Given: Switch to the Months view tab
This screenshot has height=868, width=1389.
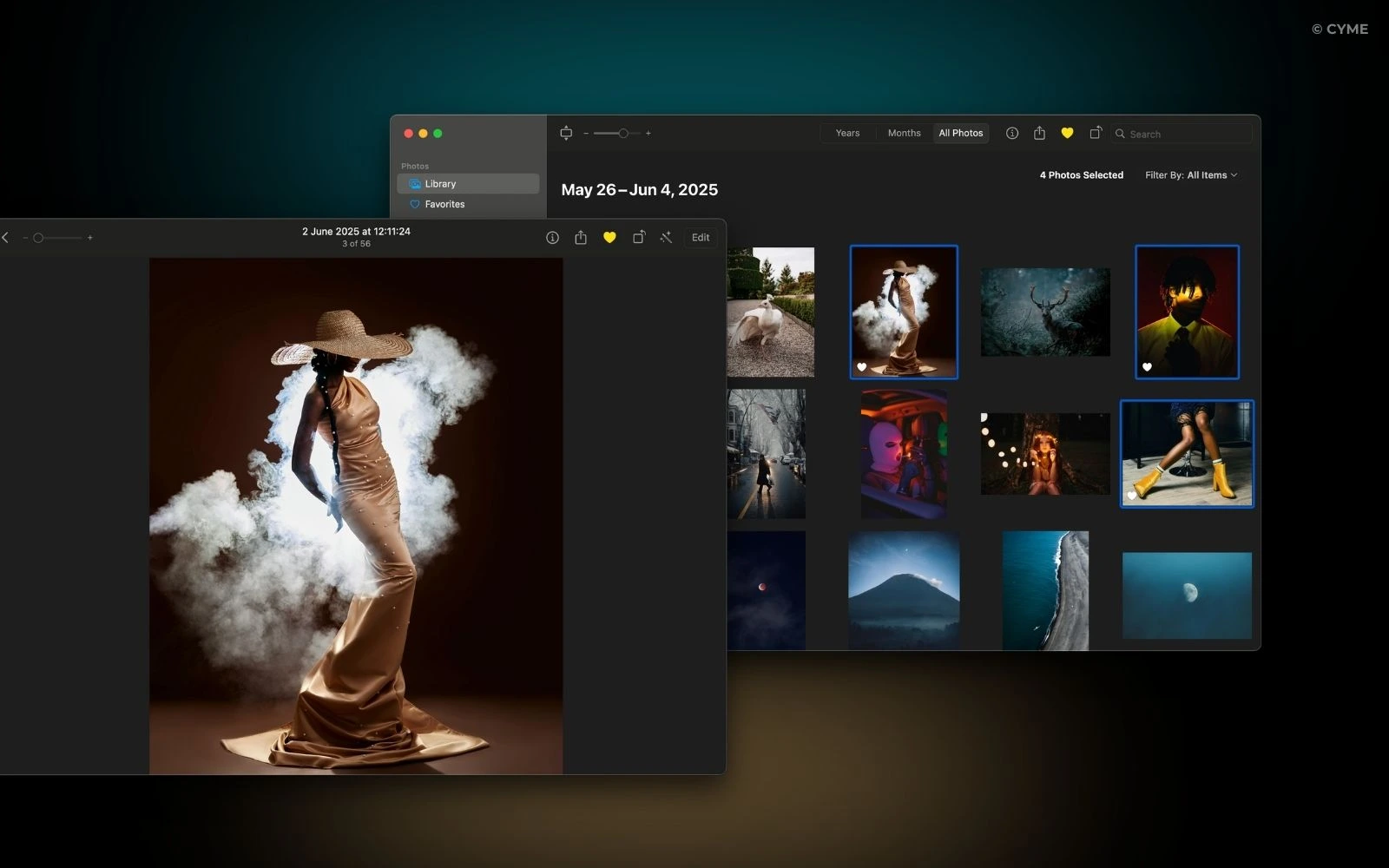Looking at the screenshot, I should point(904,133).
